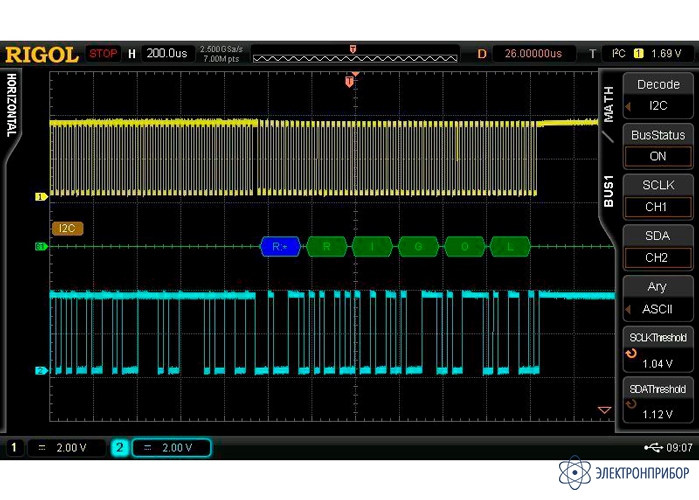Toggle BusStatus ON setting
699x500 pixels.
tap(658, 146)
